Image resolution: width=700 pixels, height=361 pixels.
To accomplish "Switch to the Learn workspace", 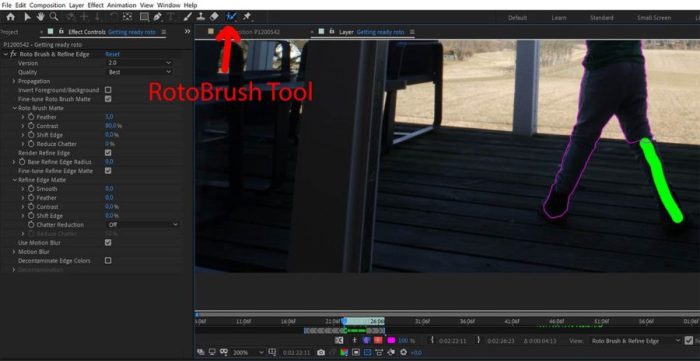I will (x=559, y=18).
